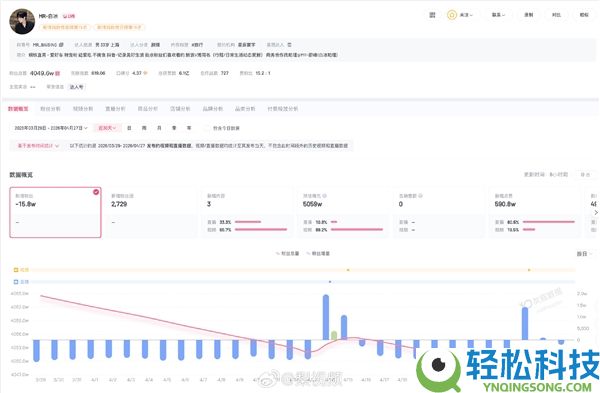This screenshot has height=393, width=600.
Task: Click the 33.3% progress bar in the value 3 card
Action: (248, 222)
